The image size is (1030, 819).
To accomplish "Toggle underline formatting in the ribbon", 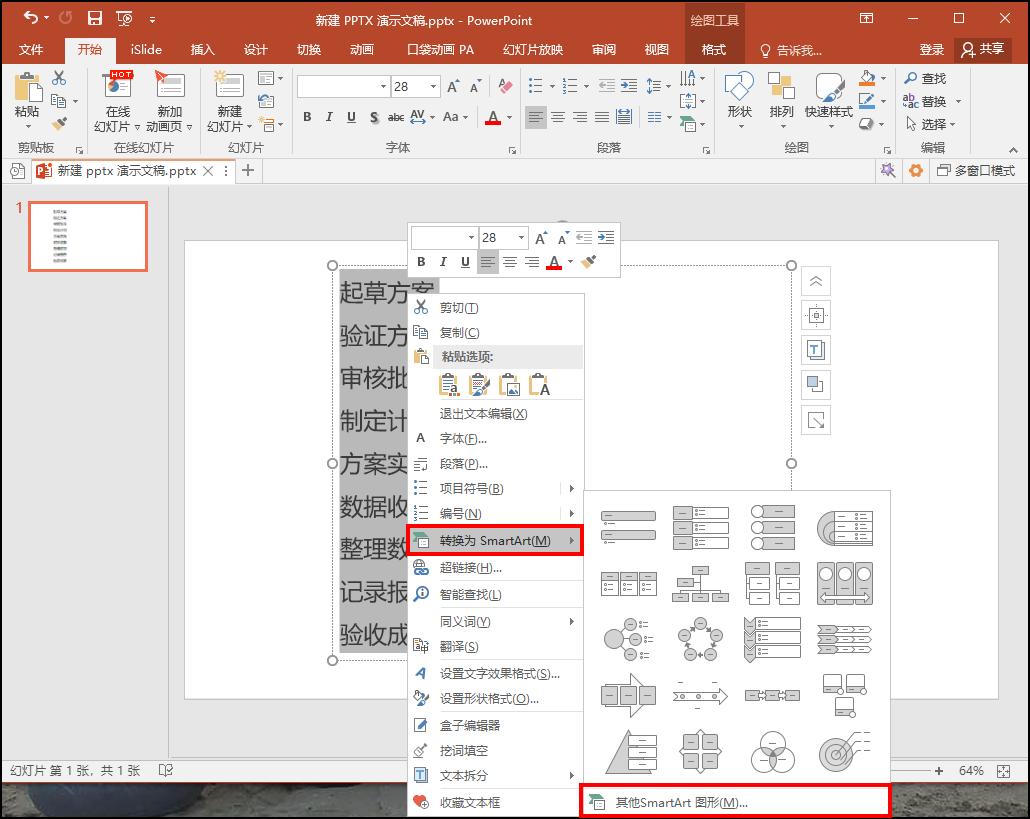I will (349, 117).
